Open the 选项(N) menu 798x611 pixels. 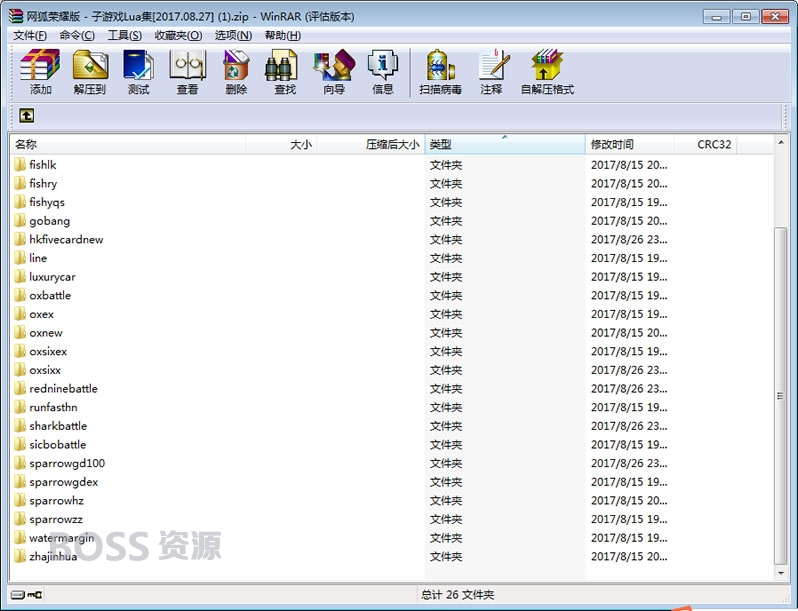click(x=233, y=35)
